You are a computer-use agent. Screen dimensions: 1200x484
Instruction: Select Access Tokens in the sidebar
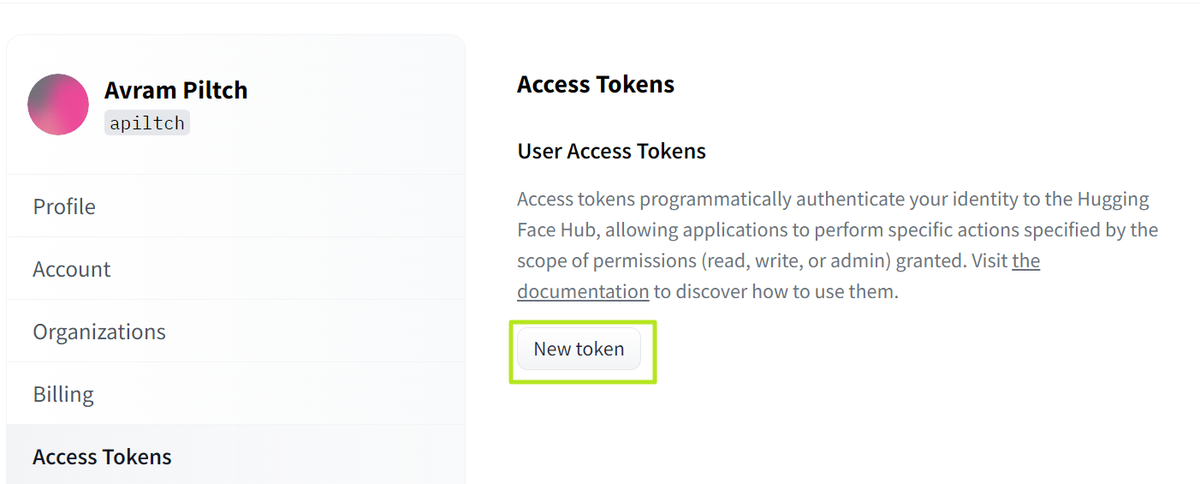[102, 457]
